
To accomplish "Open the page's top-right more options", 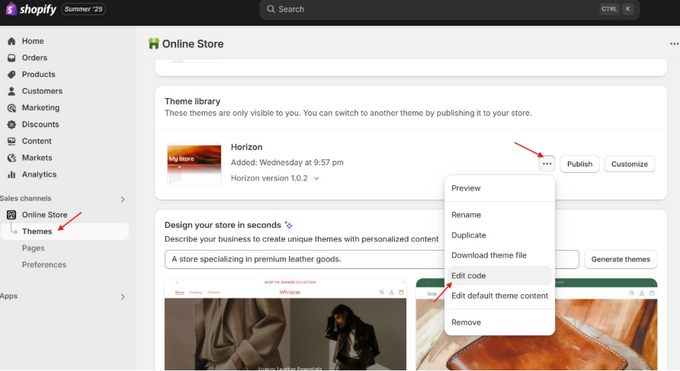I will pyautogui.click(x=674, y=44).
